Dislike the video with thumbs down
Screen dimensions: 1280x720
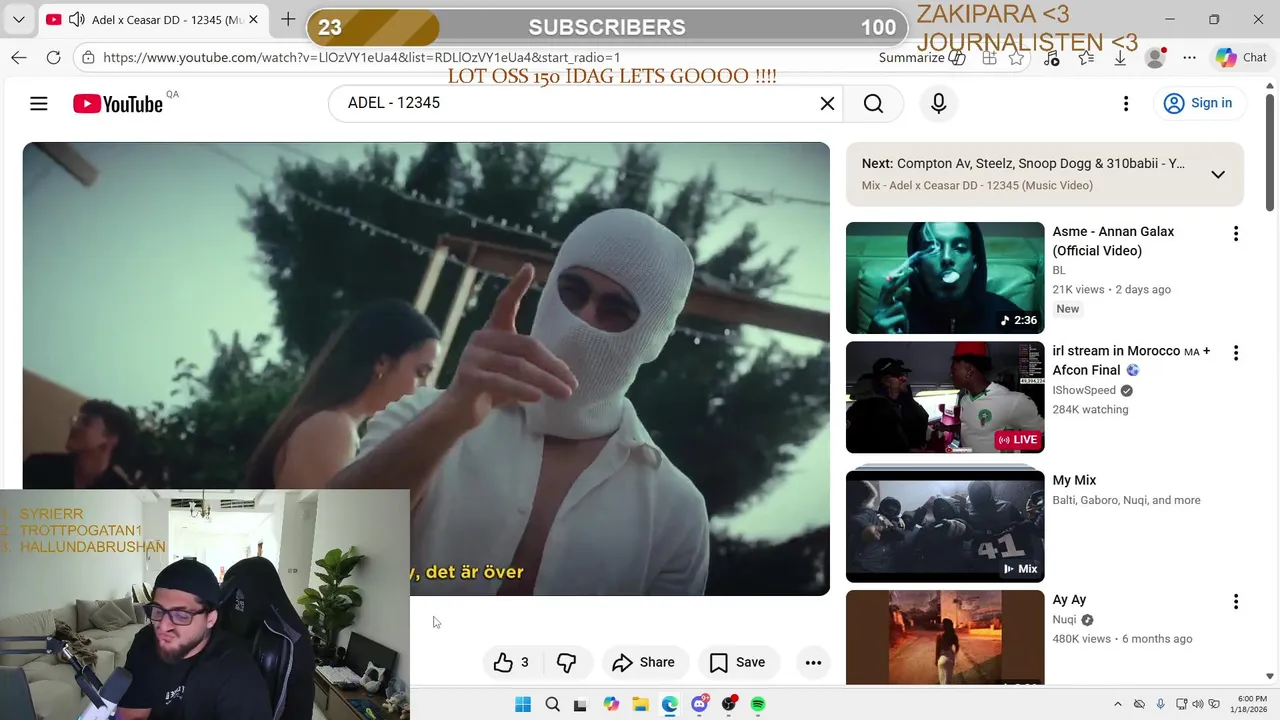pyautogui.click(x=566, y=662)
